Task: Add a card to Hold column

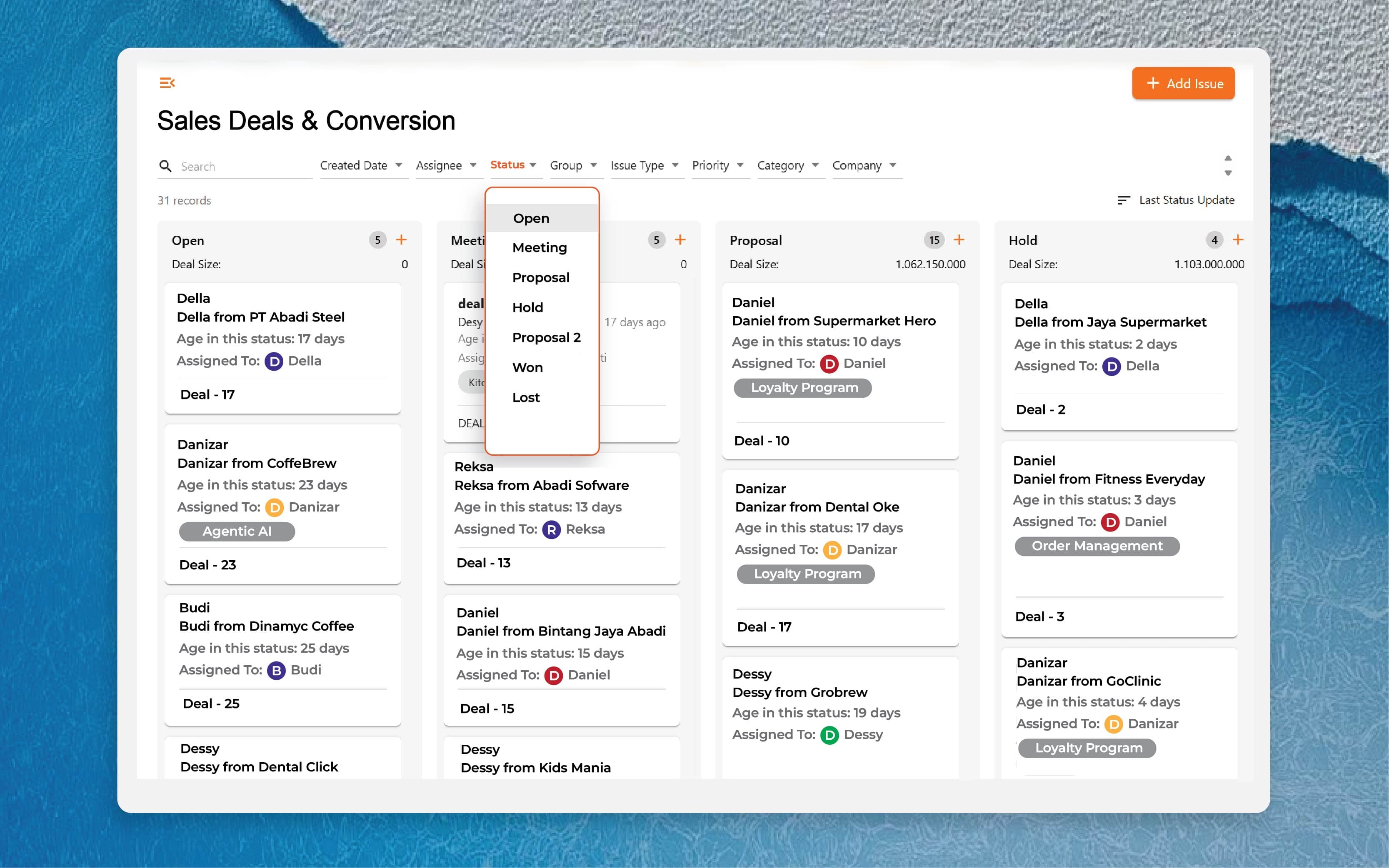Action: (1238, 240)
